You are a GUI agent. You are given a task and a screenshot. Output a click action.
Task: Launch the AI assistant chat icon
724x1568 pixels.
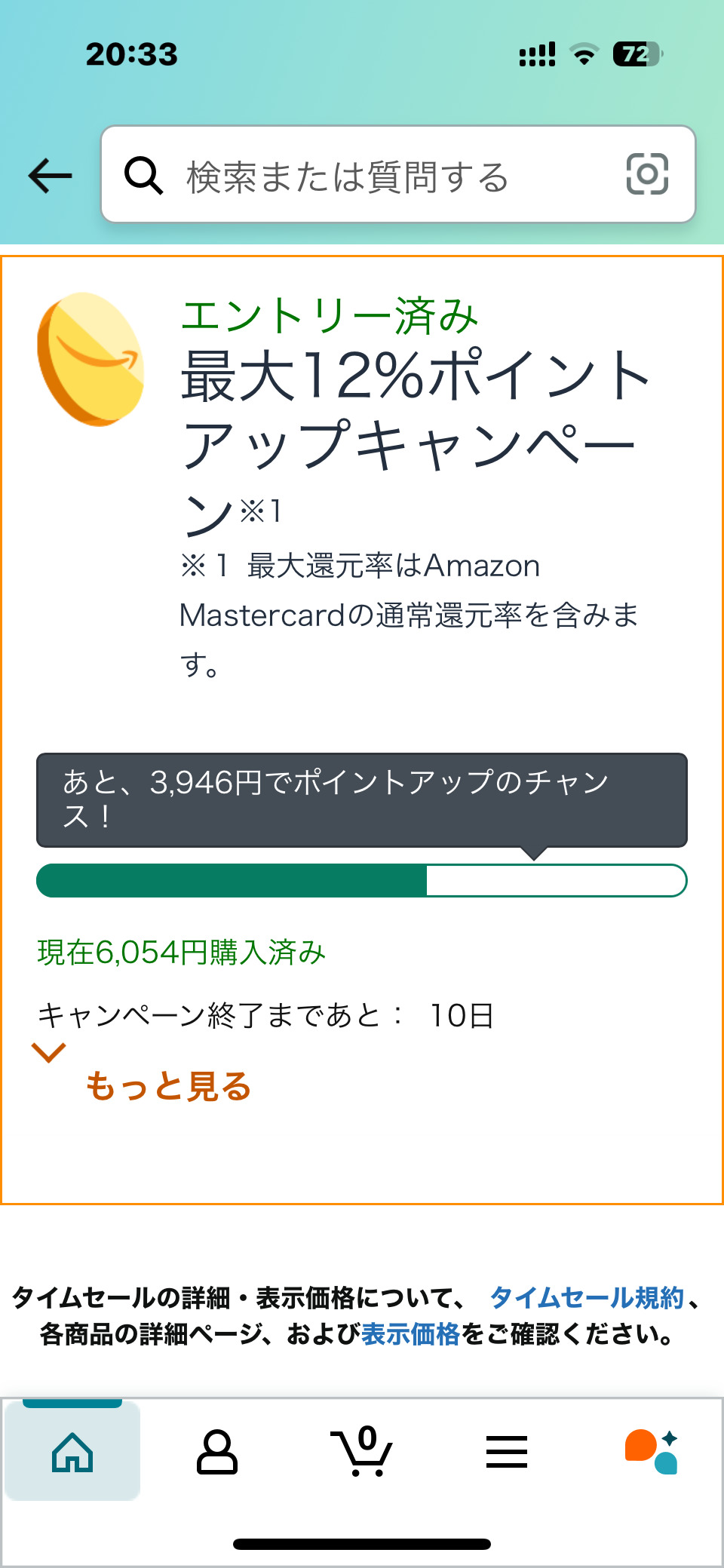[652, 1451]
